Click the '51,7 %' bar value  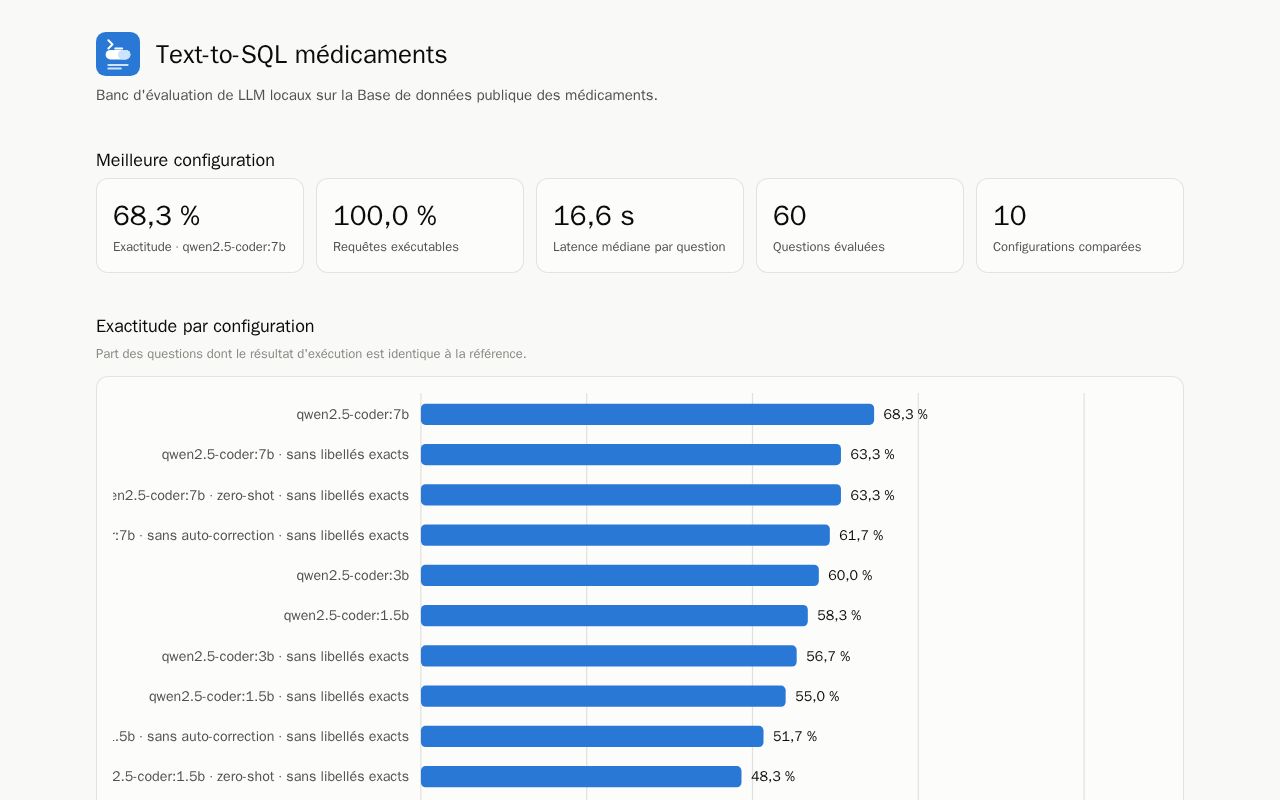tap(795, 736)
